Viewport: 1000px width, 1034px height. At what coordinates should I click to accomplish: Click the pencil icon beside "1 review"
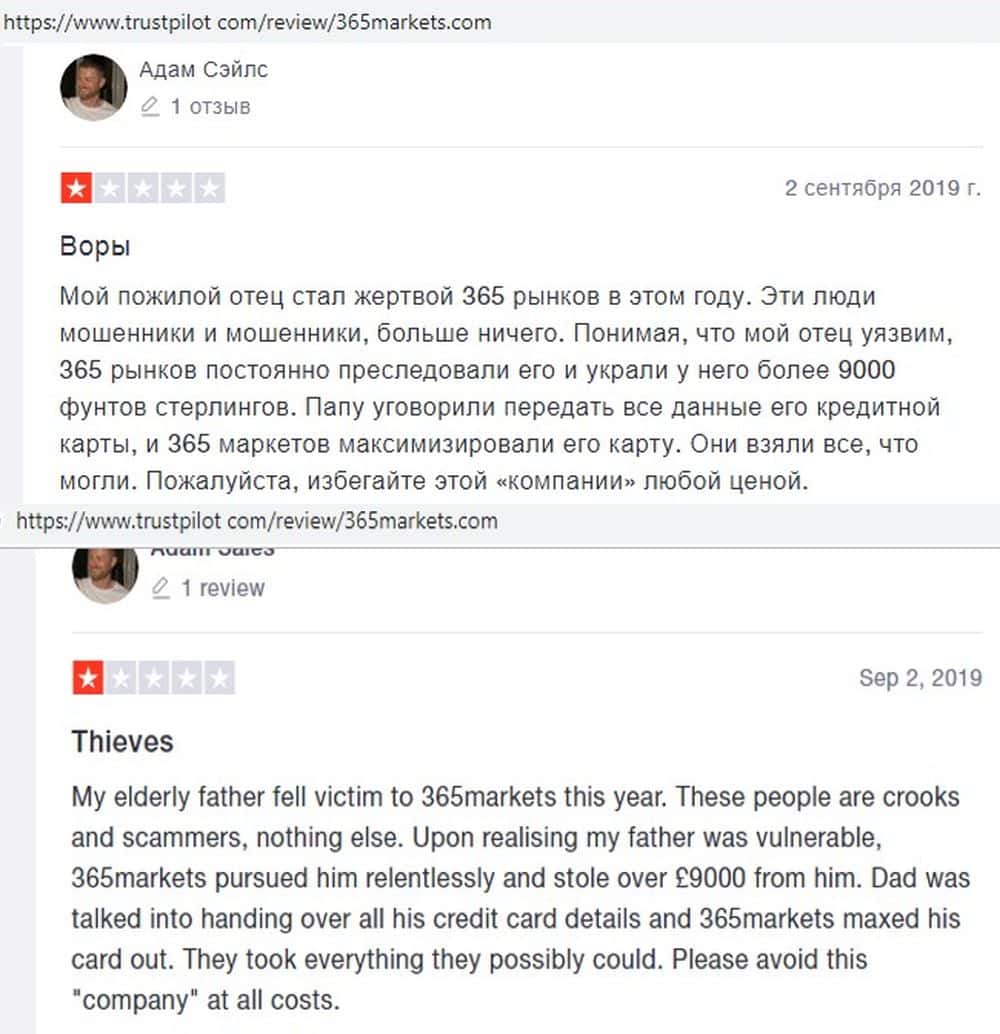coord(160,588)
